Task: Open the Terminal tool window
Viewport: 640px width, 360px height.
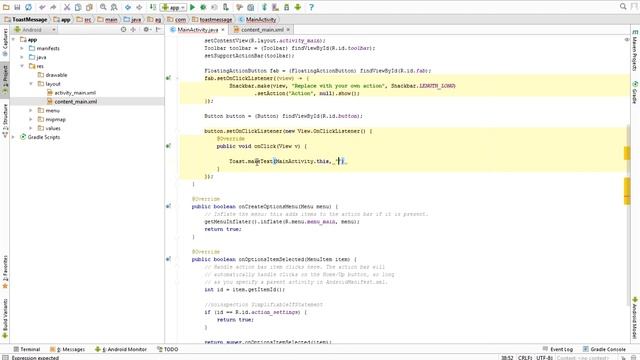Action: [x=27, y=349]
